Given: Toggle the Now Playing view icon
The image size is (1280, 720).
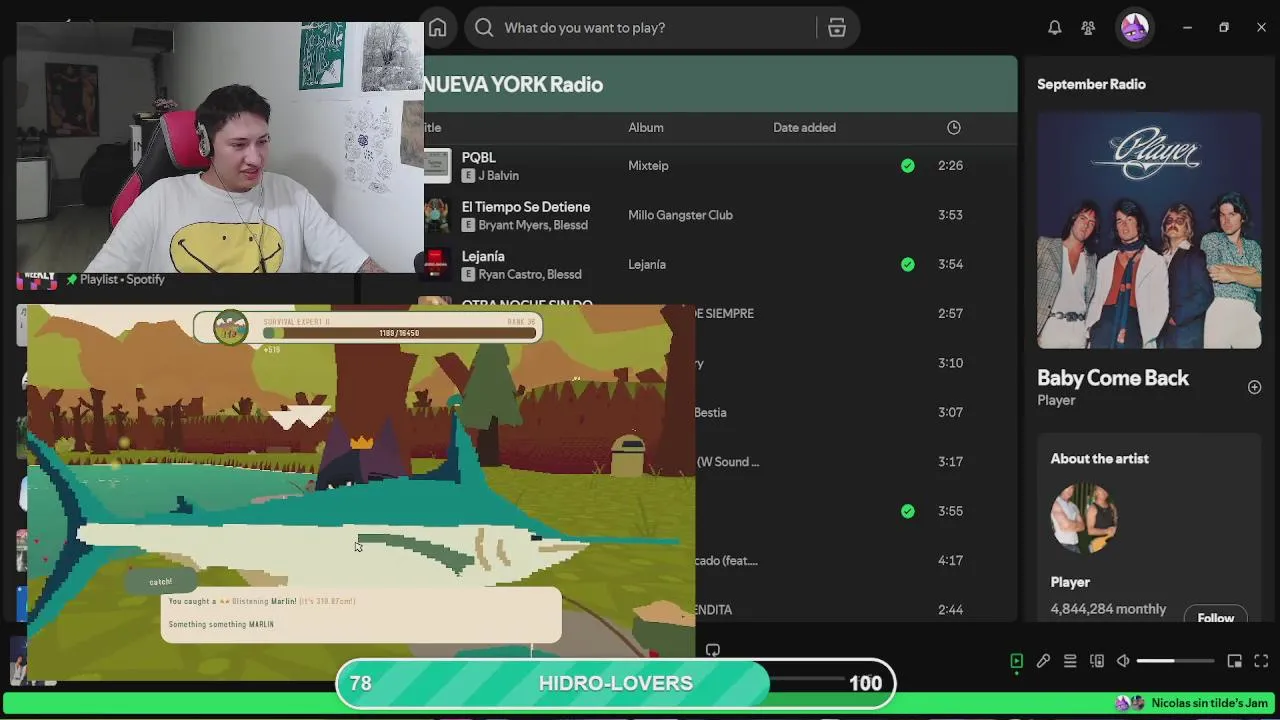Looking at the screenshot, I should pyautogui.click(x=1016, y=661).
